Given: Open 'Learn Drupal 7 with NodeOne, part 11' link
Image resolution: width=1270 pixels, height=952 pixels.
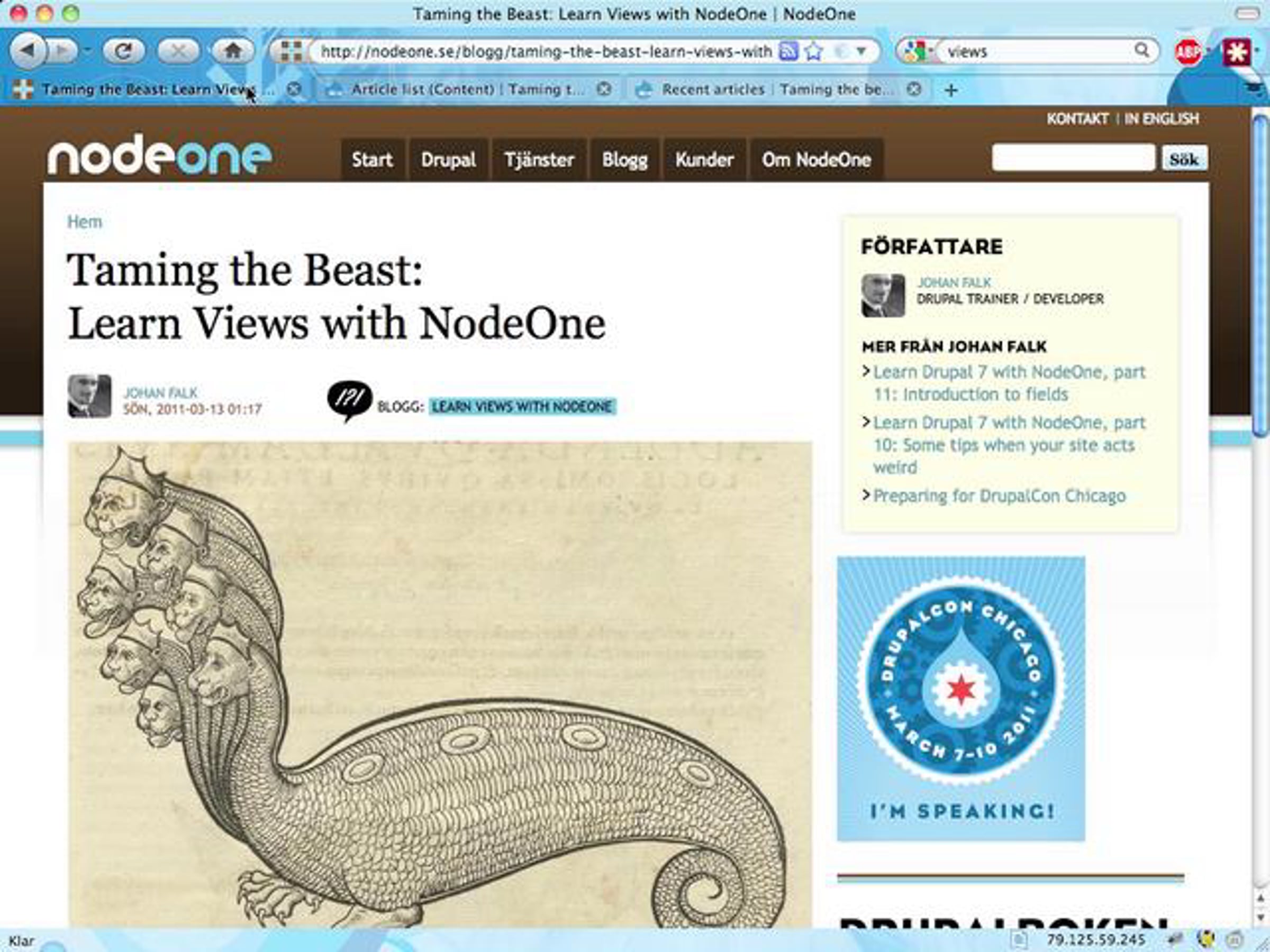Looking at the screenshot, I should [x=1009, y=383].
